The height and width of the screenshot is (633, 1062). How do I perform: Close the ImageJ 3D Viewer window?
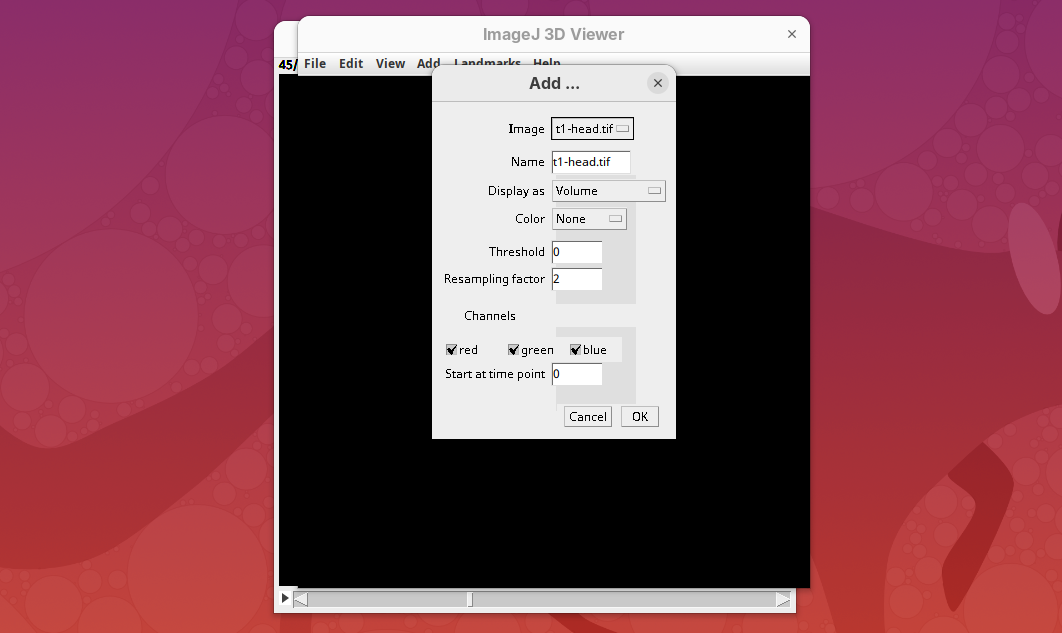pos(792,34)
